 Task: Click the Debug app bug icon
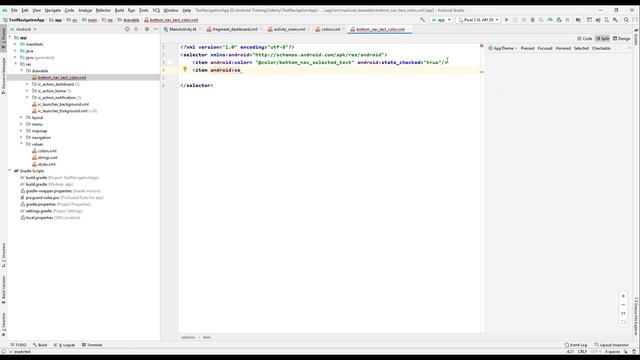(533, 20)
